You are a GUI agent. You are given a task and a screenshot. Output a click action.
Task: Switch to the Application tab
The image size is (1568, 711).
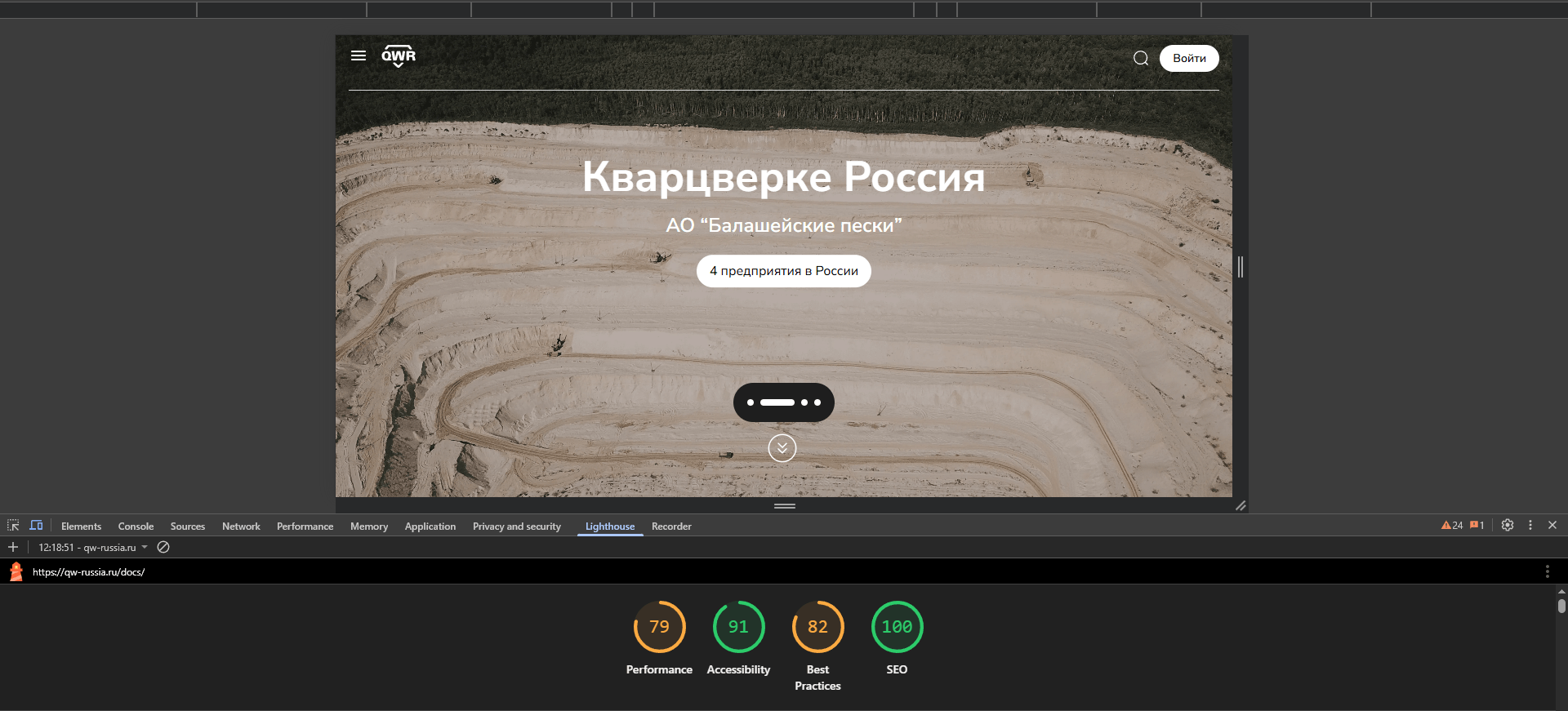click(x=430, y=527)
